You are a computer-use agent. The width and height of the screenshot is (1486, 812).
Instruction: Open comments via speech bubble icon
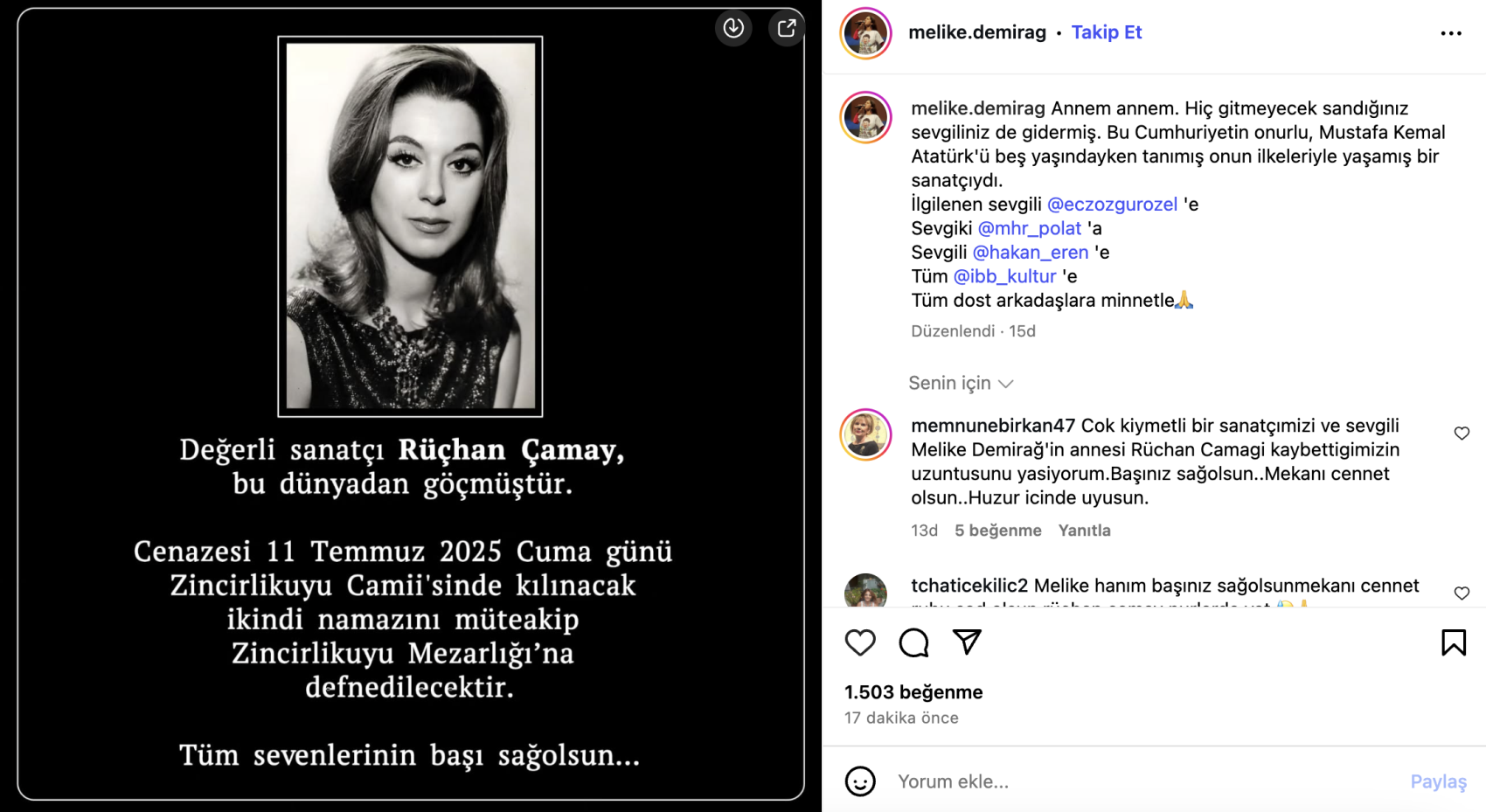tap(913, 642)
